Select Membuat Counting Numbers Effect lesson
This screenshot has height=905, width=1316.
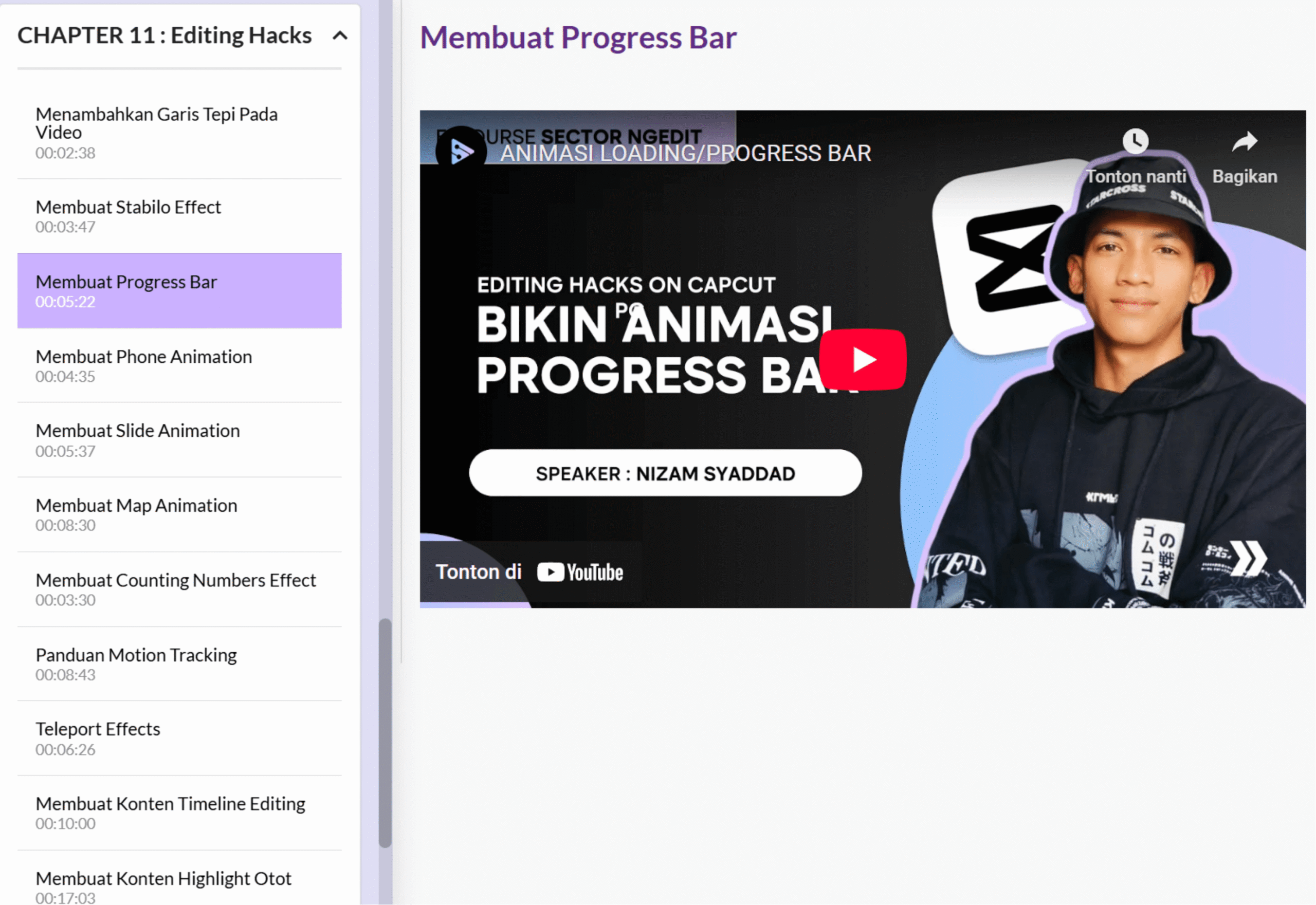coord(179,590)
